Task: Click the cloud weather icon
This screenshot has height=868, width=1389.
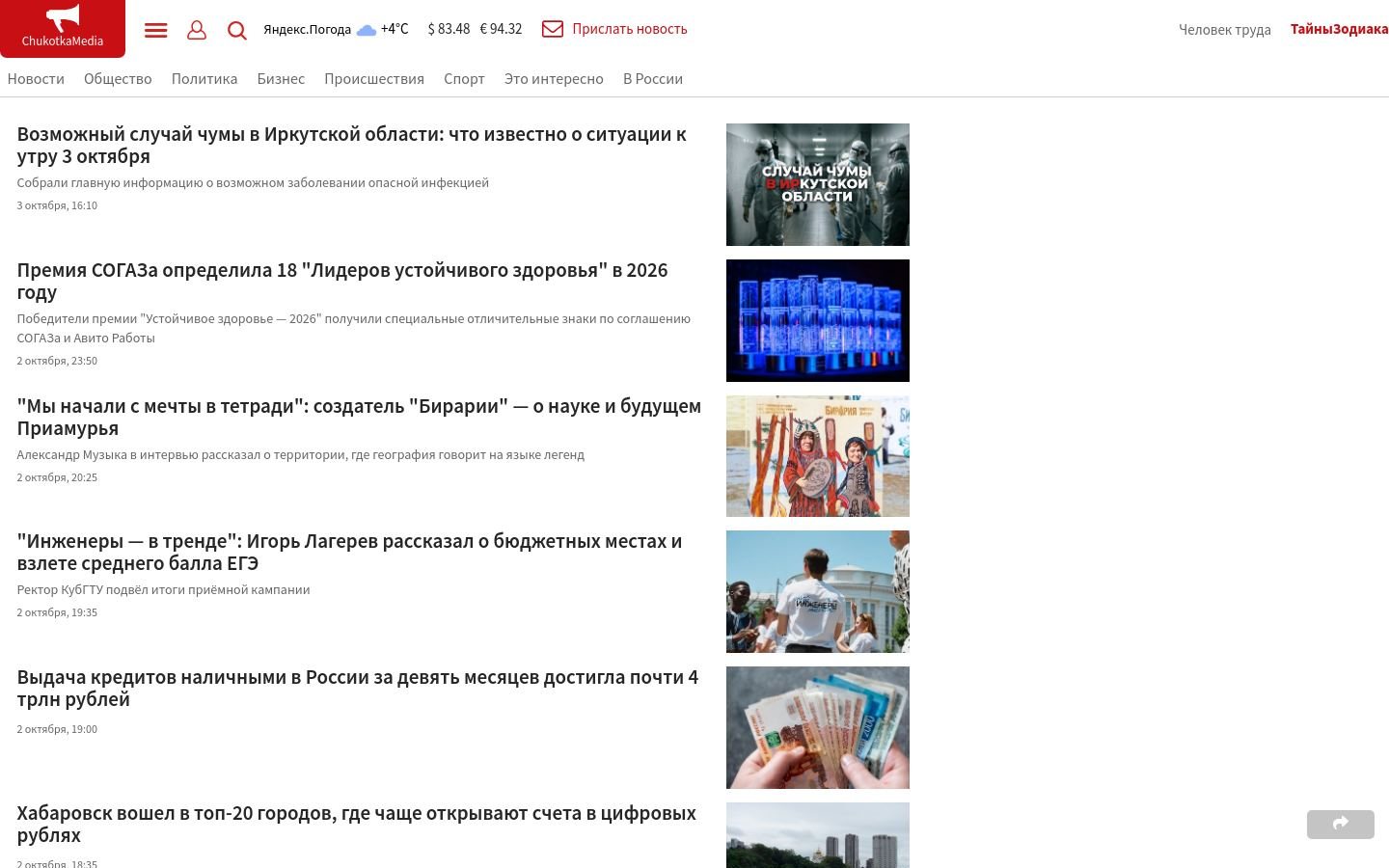Action: (x=367, y=30)
